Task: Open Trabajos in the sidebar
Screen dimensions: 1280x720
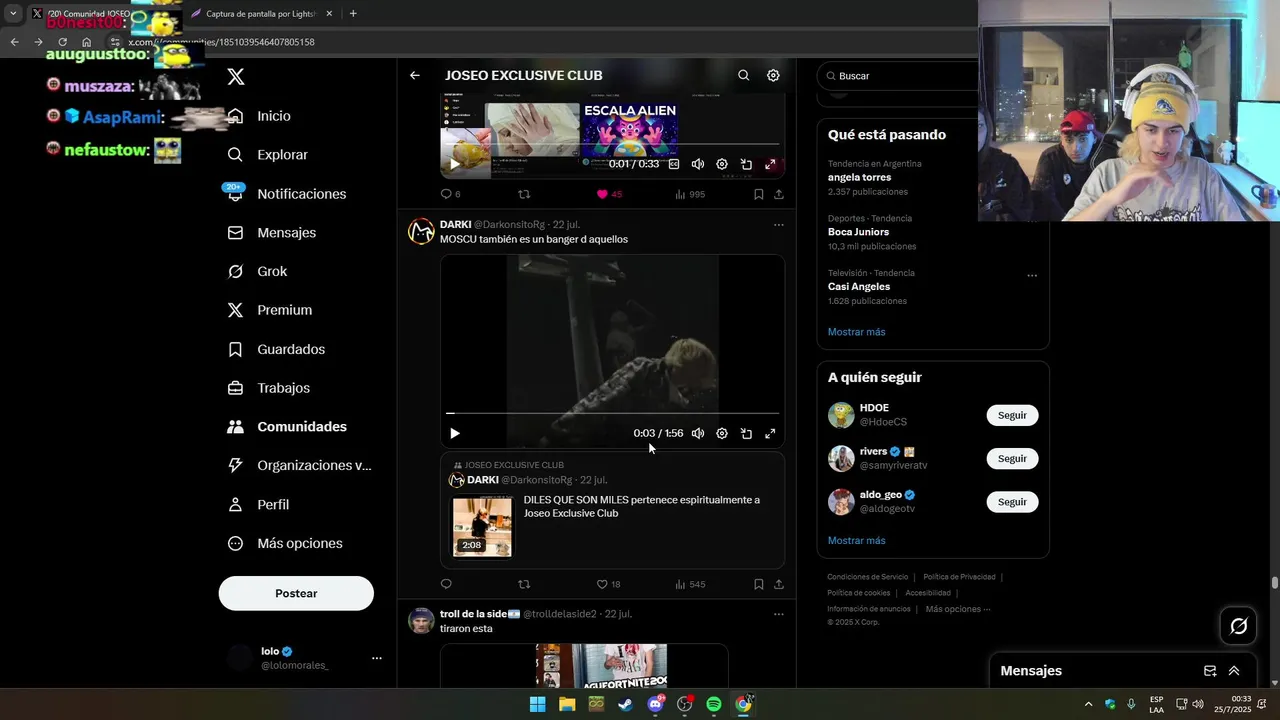Action: [x=269, y=388]
